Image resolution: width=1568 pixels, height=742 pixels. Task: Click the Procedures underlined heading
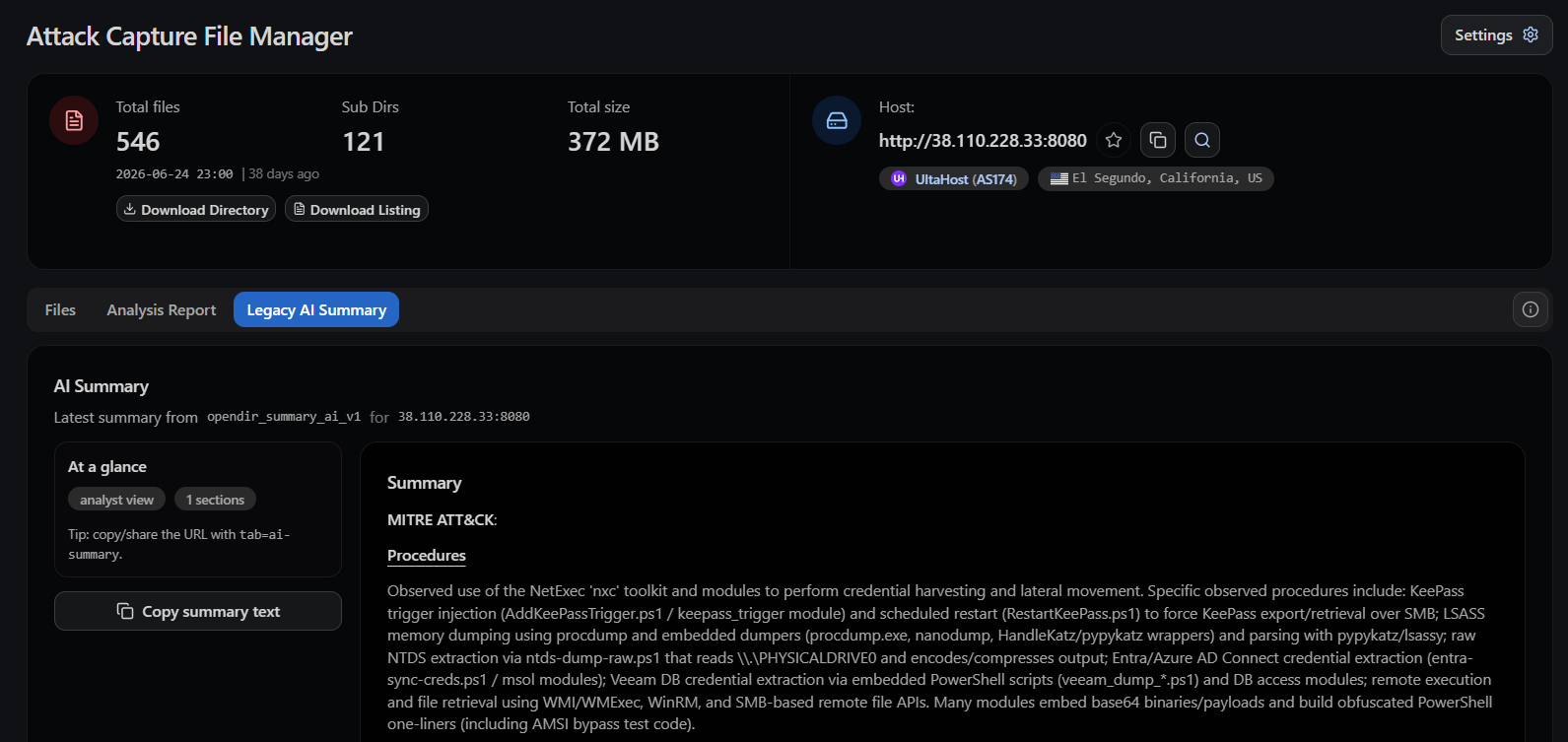pos(427,556)
